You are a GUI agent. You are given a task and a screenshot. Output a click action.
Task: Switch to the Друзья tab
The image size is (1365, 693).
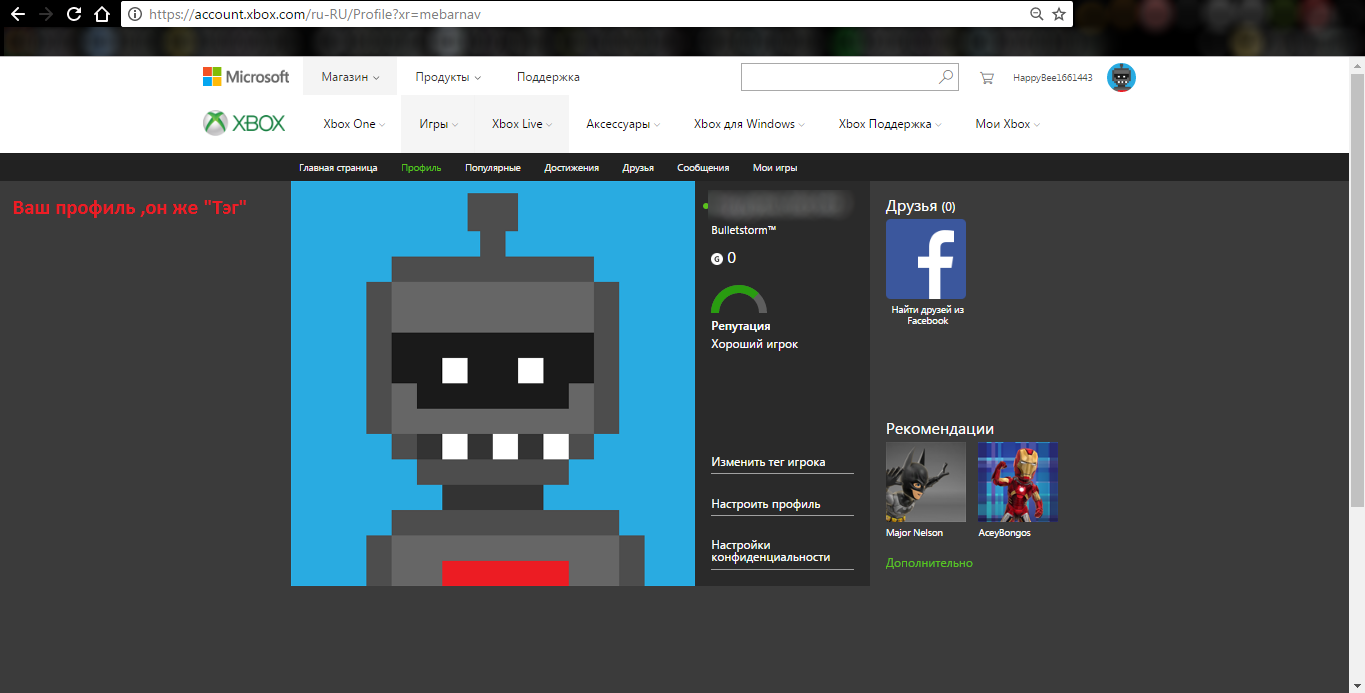[x=638, y=168]
